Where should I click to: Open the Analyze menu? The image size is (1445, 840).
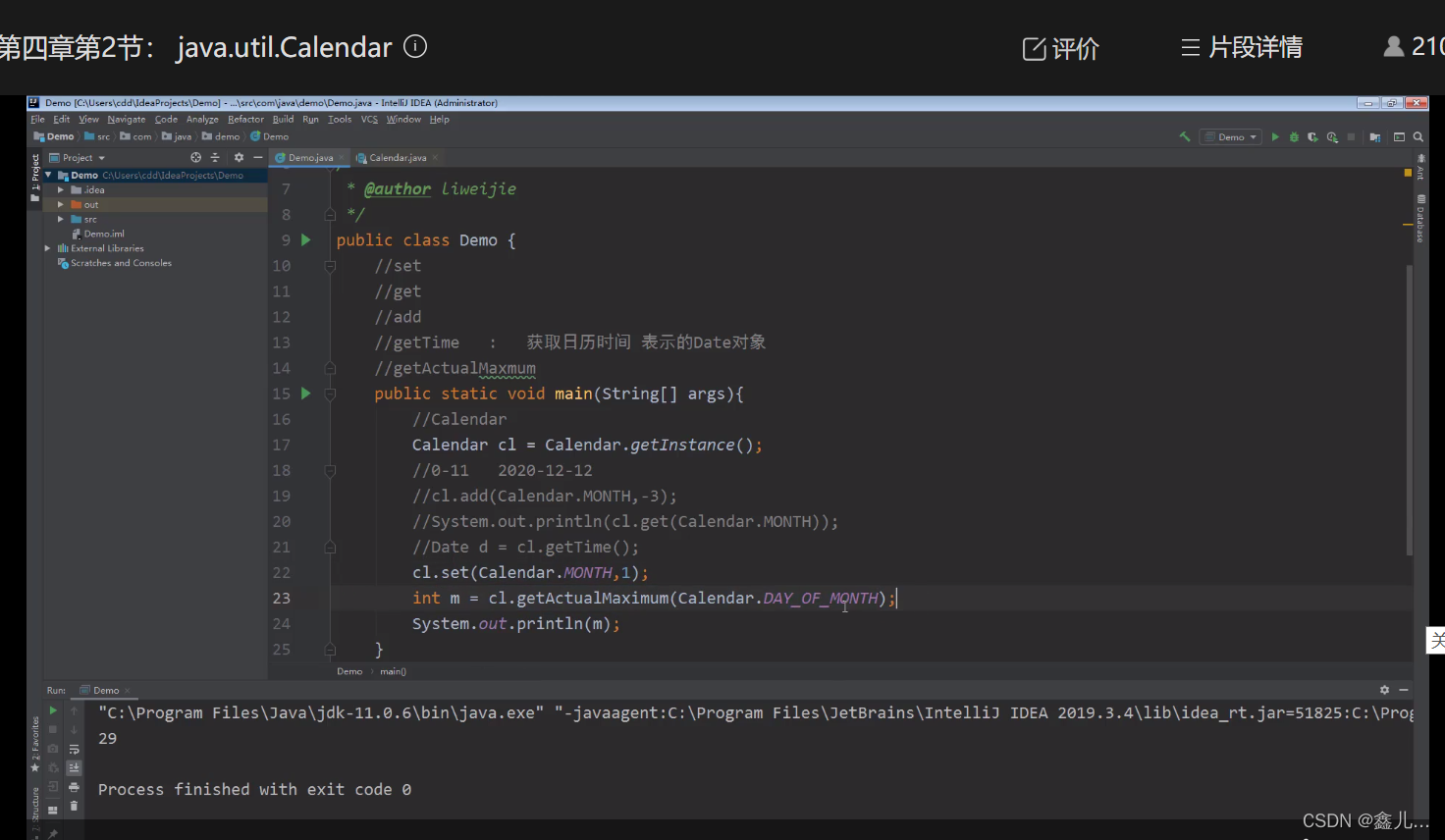202,120
